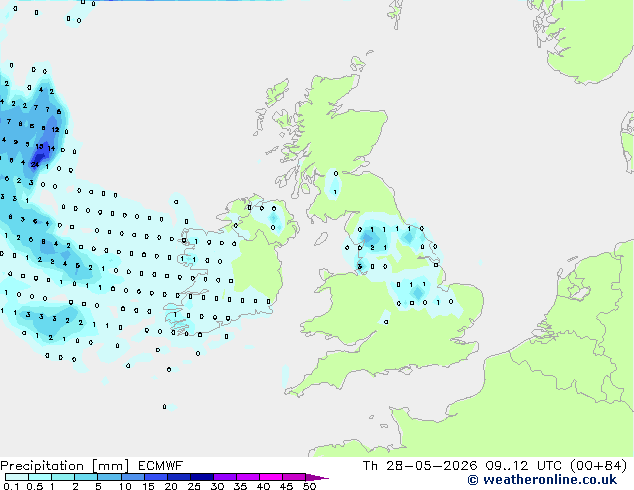The width and height of the screenshot is (634, 490).
Task: Click the 2–5 mm legend swatch
Action: (86, 477)
